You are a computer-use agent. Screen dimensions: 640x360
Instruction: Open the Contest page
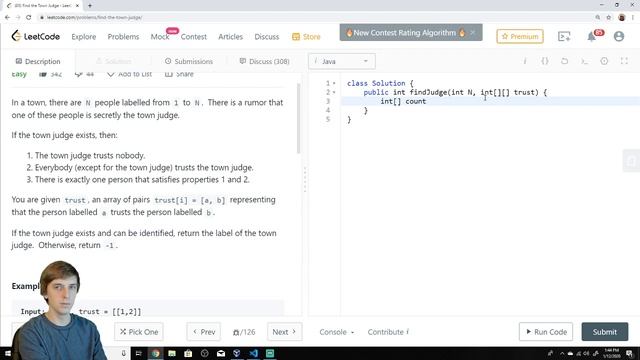193,37
